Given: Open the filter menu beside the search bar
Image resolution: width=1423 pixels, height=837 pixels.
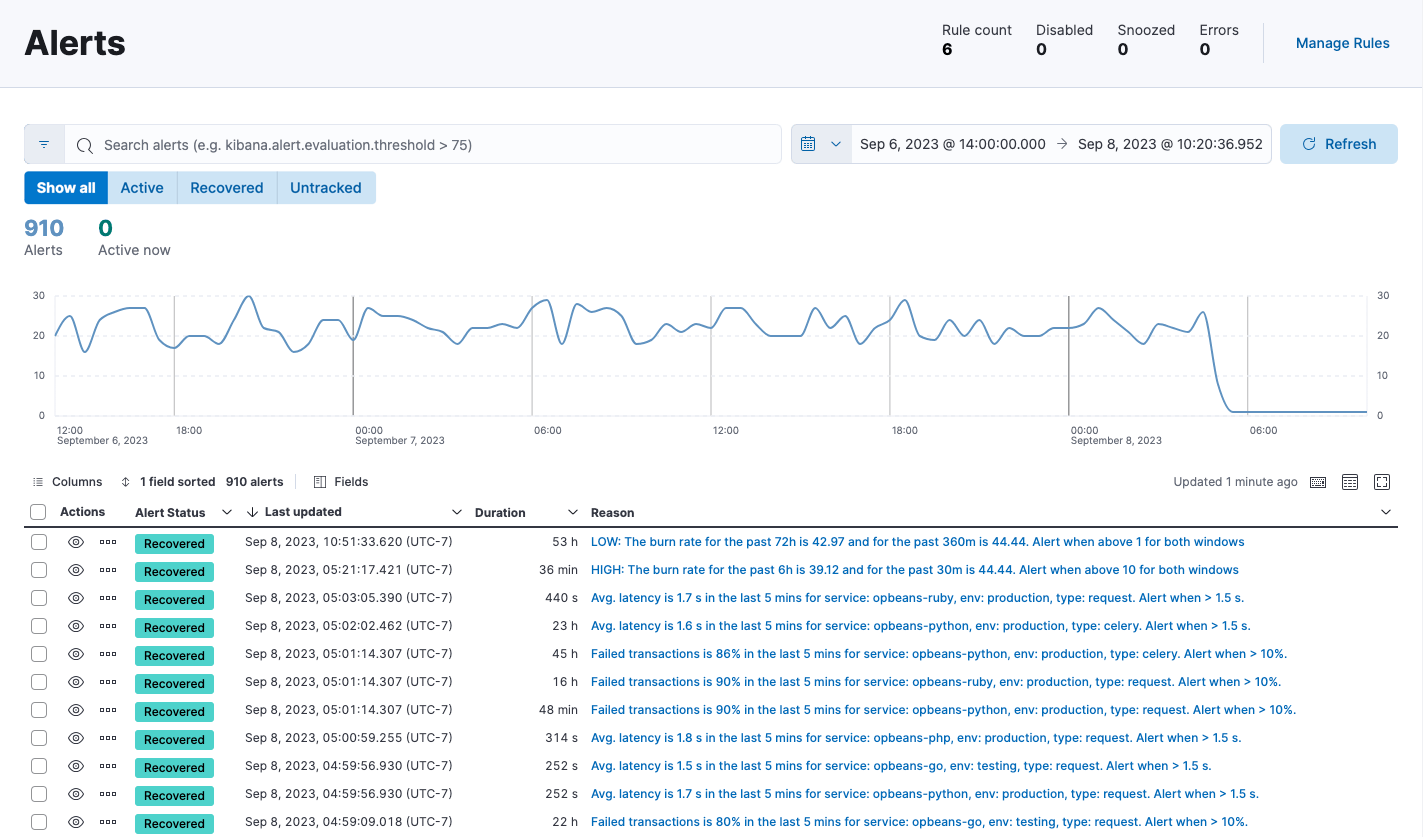Looking at the screenshot, I should click(x=44, y=144).
